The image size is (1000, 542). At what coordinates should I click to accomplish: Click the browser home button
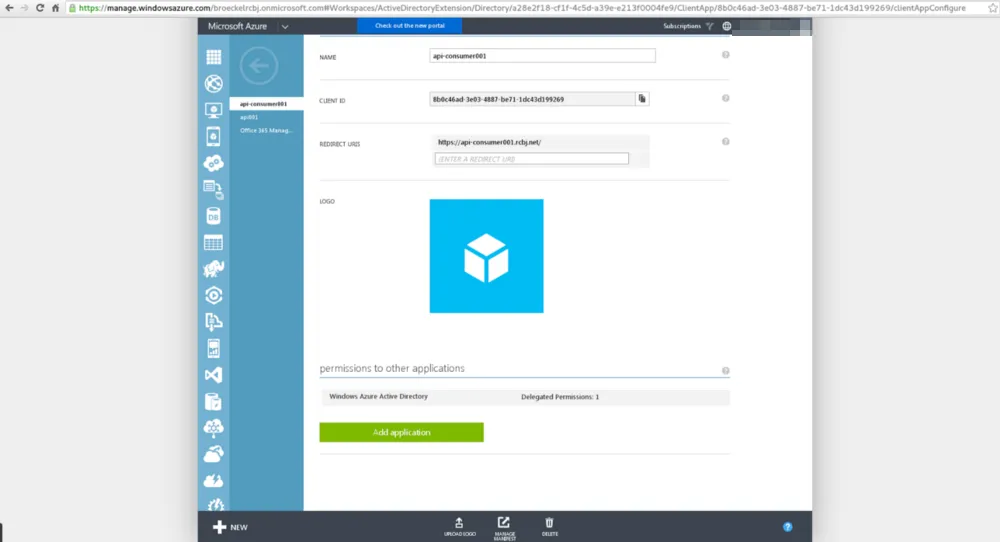(x=55, y=8)
